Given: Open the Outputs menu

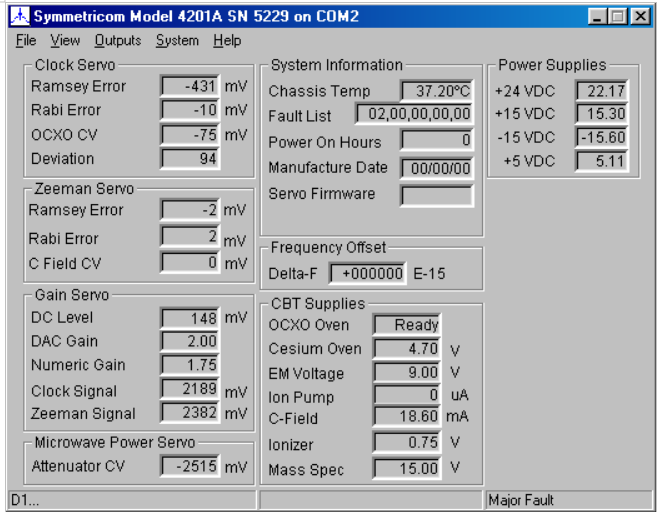Looking at the screenshot, I should click(118, 41).
